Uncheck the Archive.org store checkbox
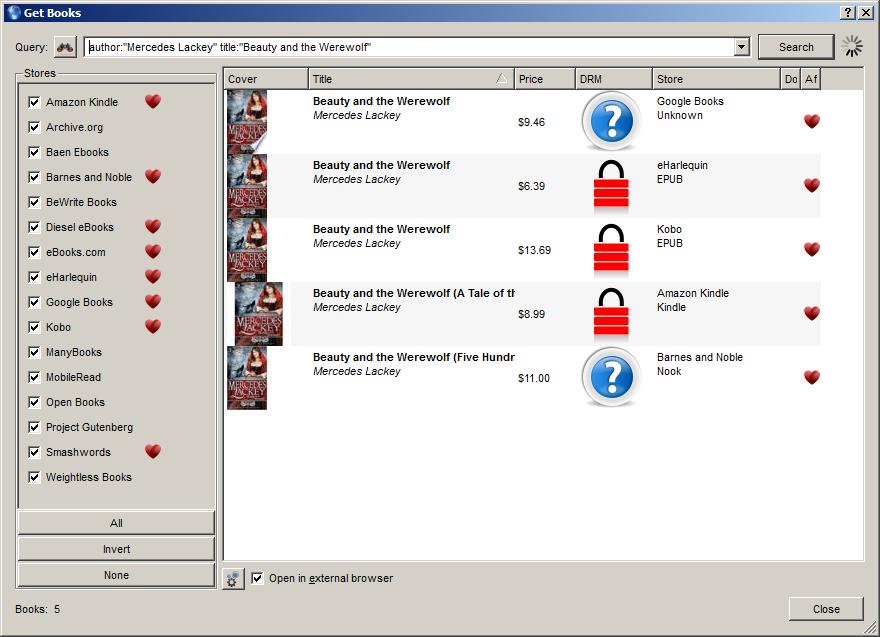The image size is (880, 637). click(x=34, y=127)
